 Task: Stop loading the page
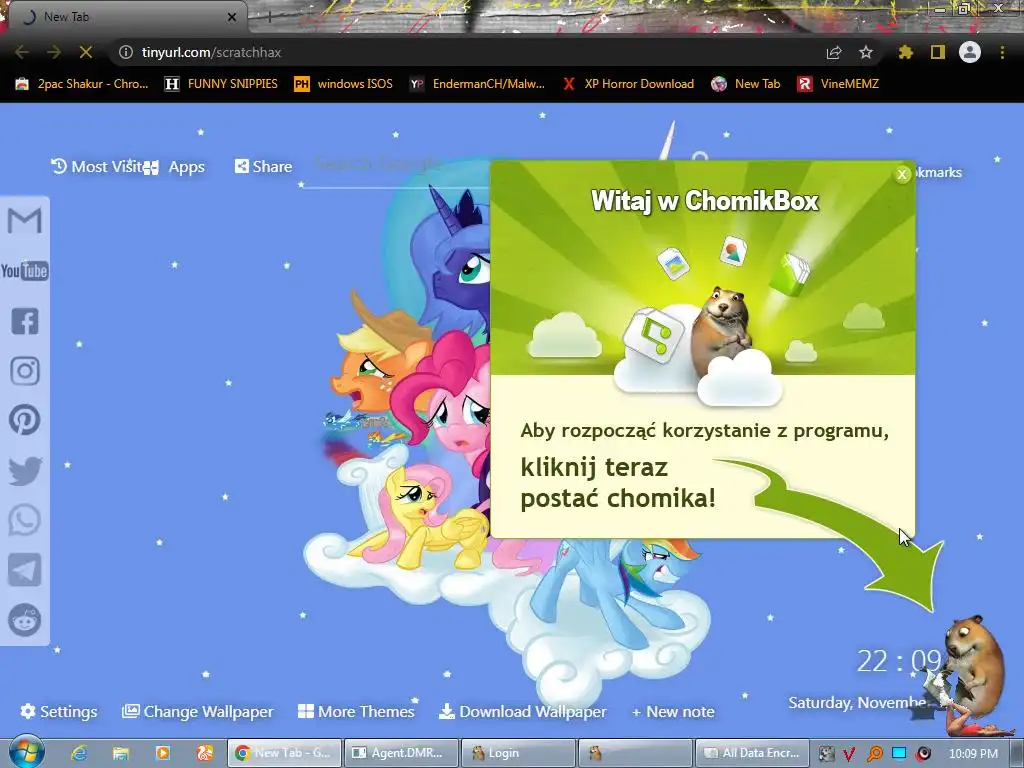(86, 52)
